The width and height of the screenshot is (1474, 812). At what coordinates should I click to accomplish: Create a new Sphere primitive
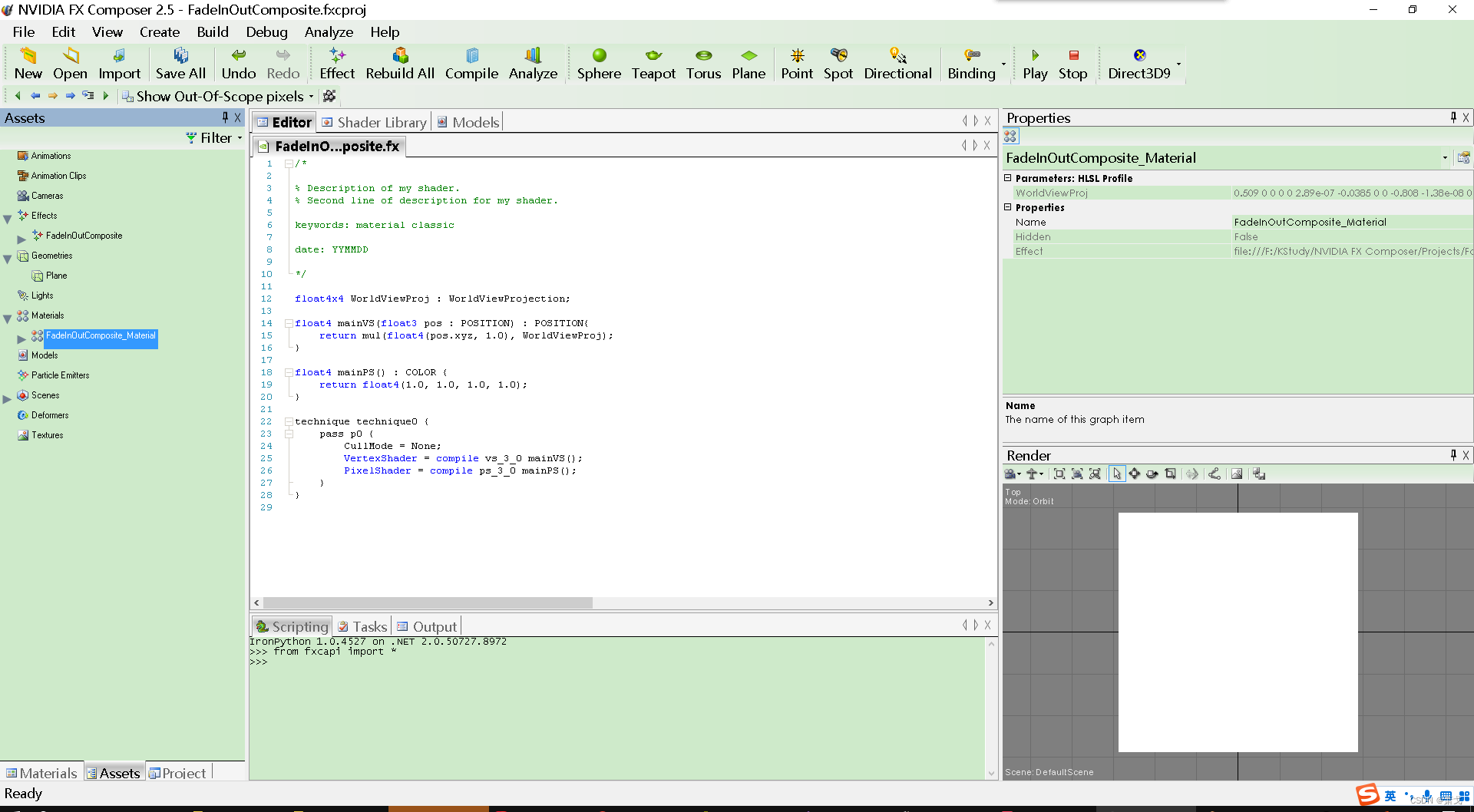pos(599,64)
